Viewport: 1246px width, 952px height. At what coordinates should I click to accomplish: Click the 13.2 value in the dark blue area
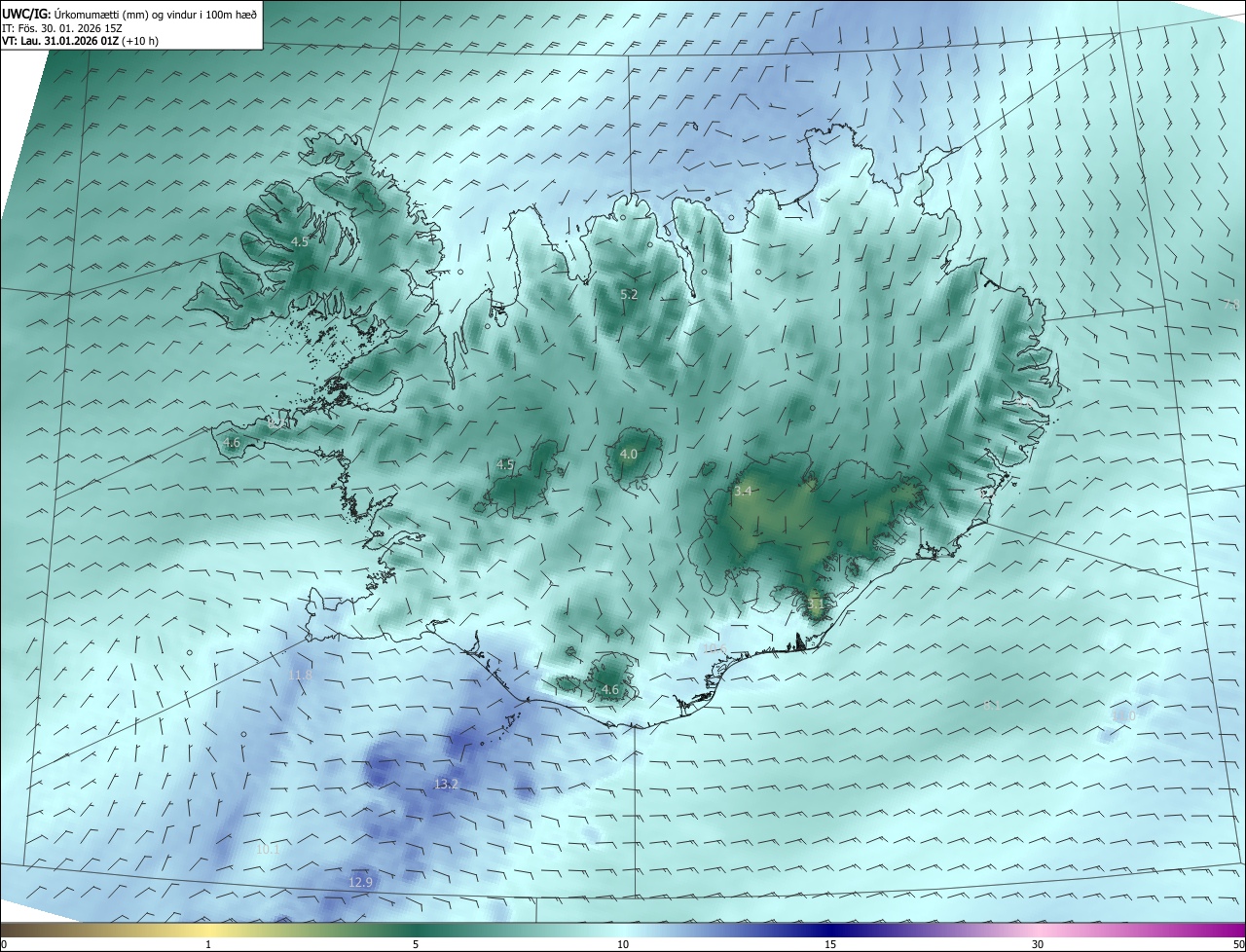(446, 784)
